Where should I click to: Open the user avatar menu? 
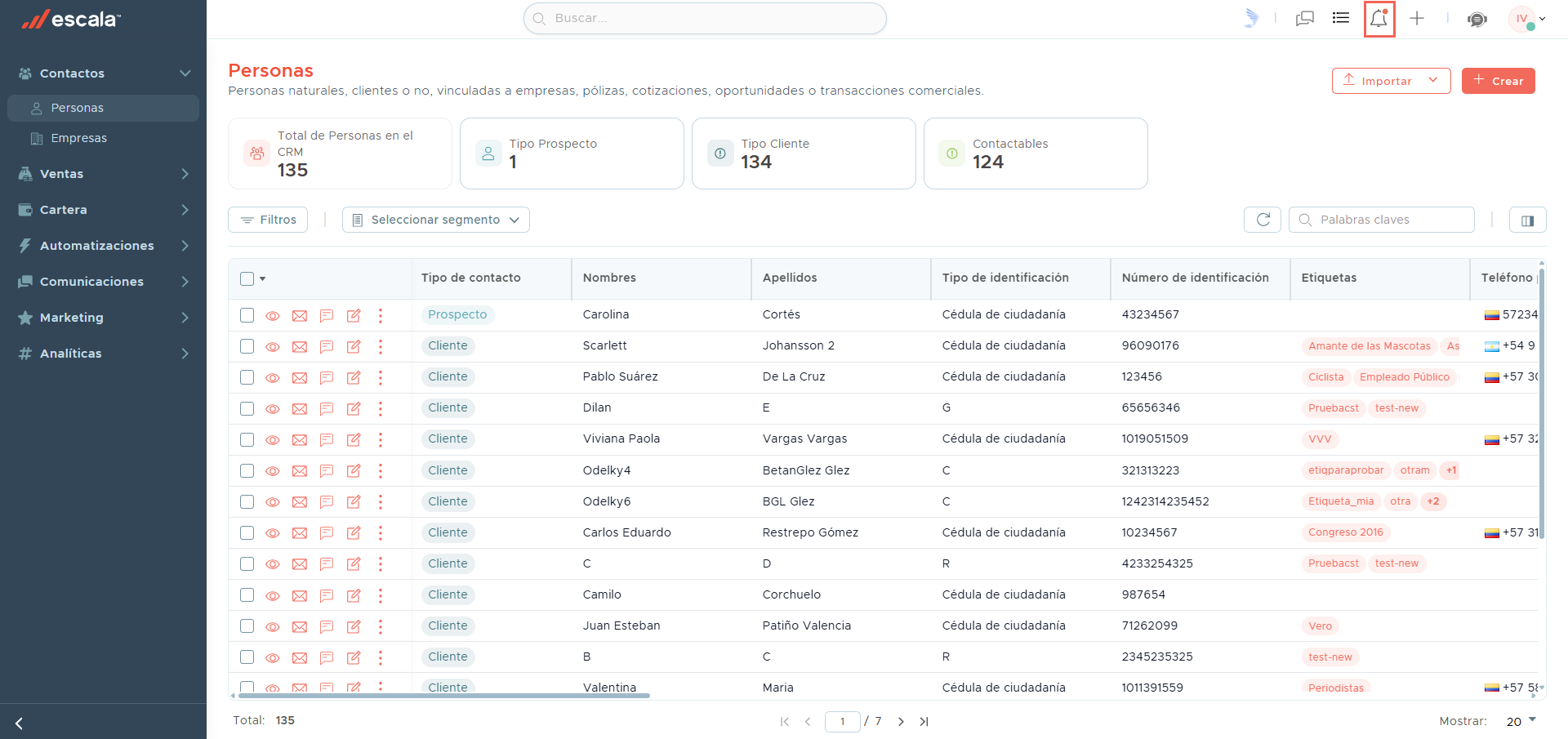tap(1526, 19)
